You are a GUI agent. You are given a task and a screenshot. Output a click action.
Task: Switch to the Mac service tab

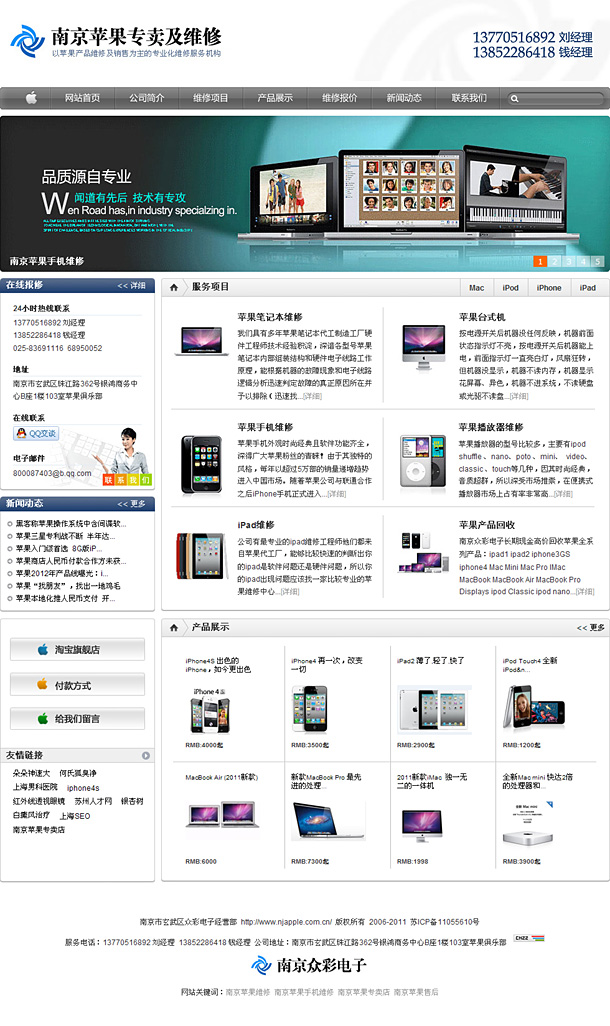[476, 288]
